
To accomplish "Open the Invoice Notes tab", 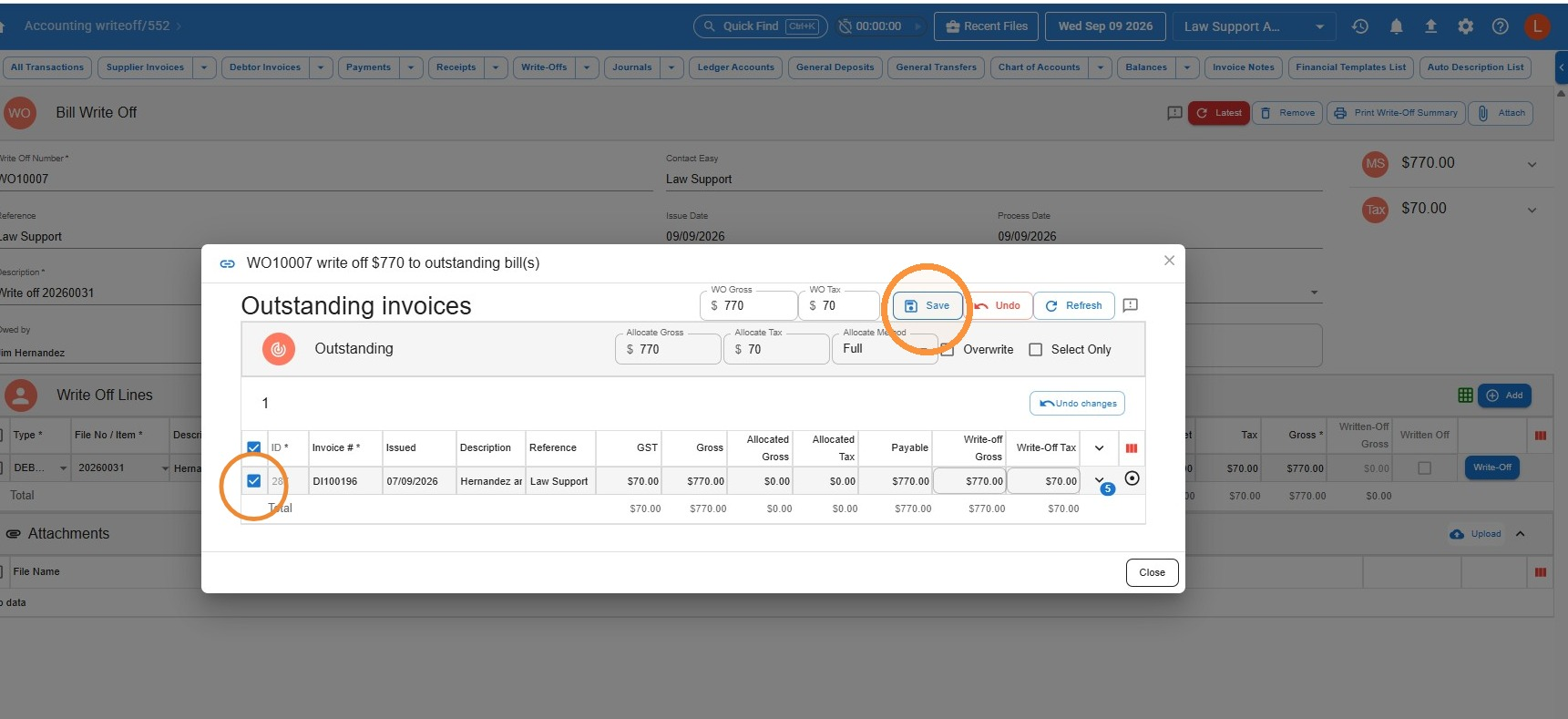I will point(1244,67).
